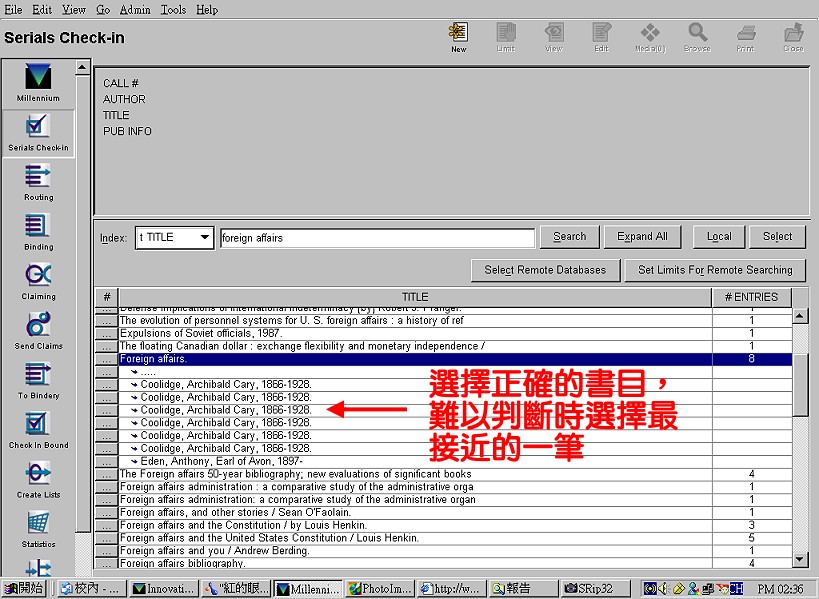Click the foreign affairs search field

pyautogui.click(x=377, y=238)
